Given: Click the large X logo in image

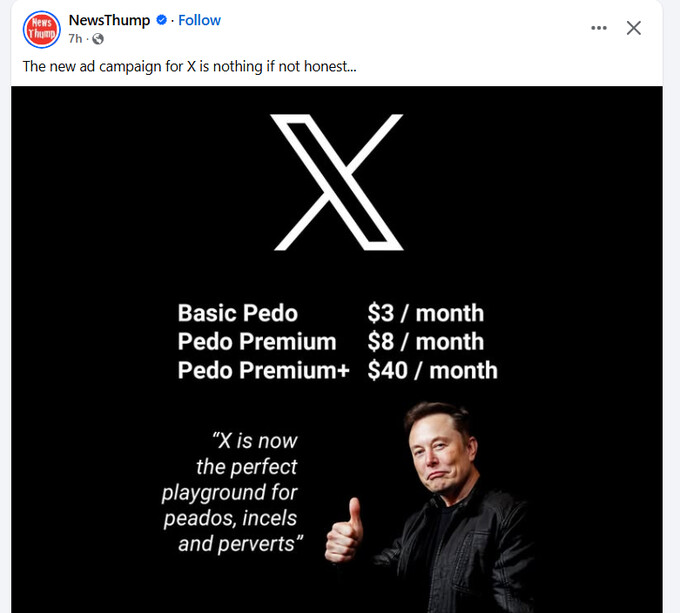Looking at the screenshot, I should pos(337,182).
